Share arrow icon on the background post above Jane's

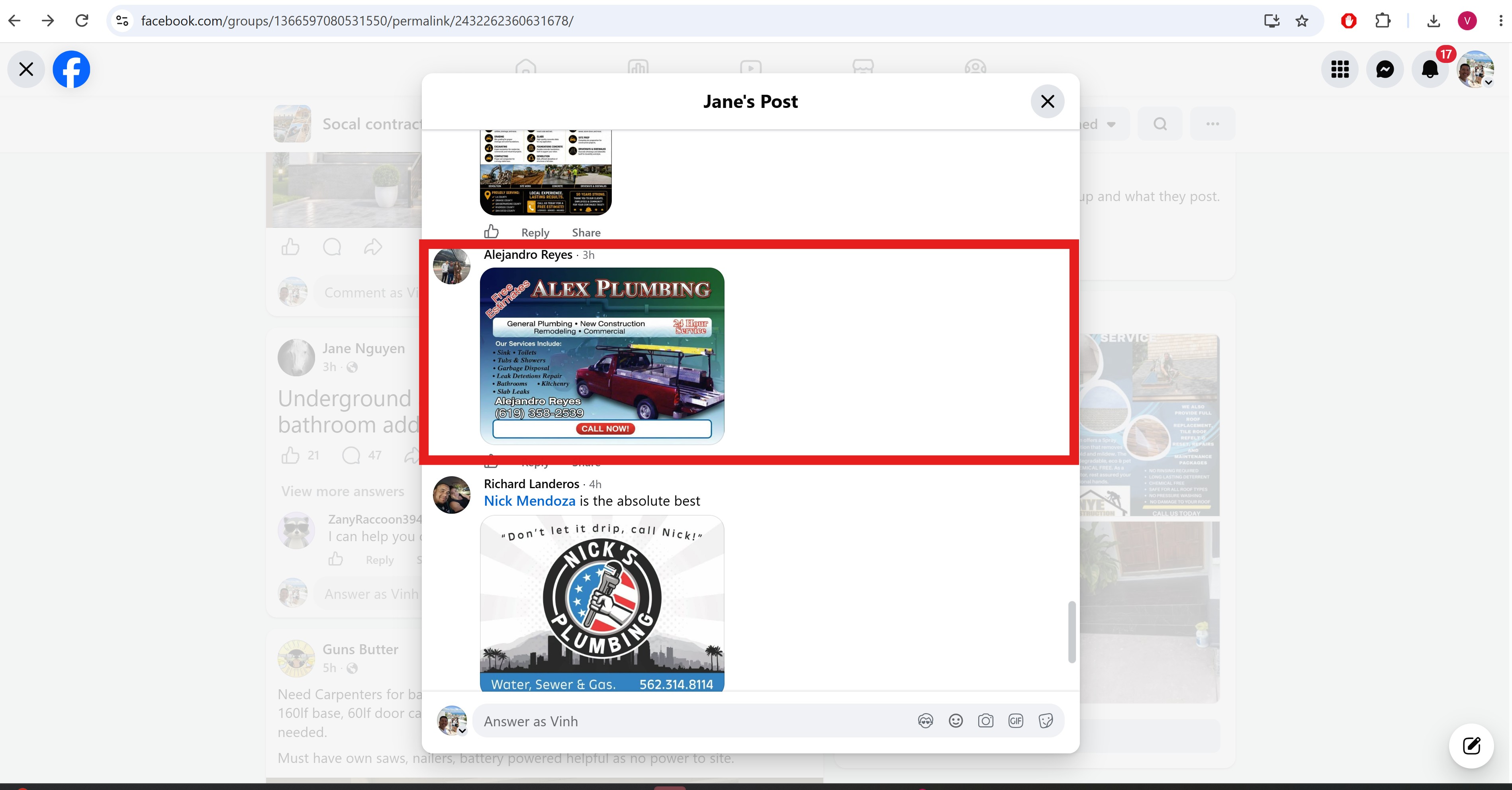tap(373, 247)
